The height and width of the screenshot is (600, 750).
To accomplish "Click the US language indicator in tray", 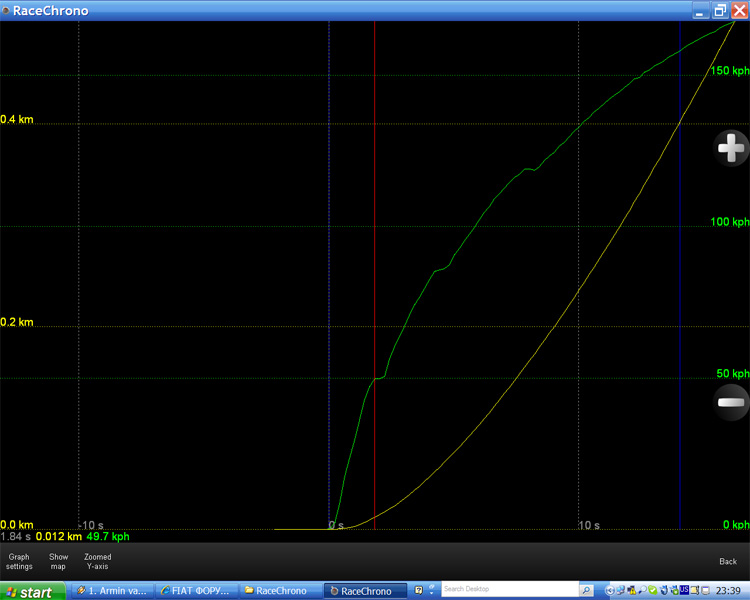I will click(x=685, y=589).
